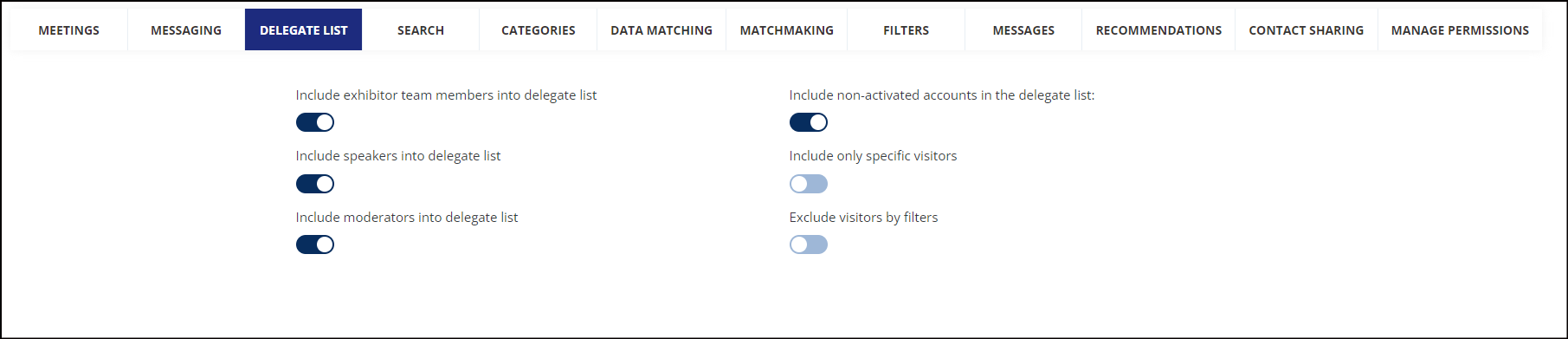Toggle include moderators into delegate list

point(315,244)
